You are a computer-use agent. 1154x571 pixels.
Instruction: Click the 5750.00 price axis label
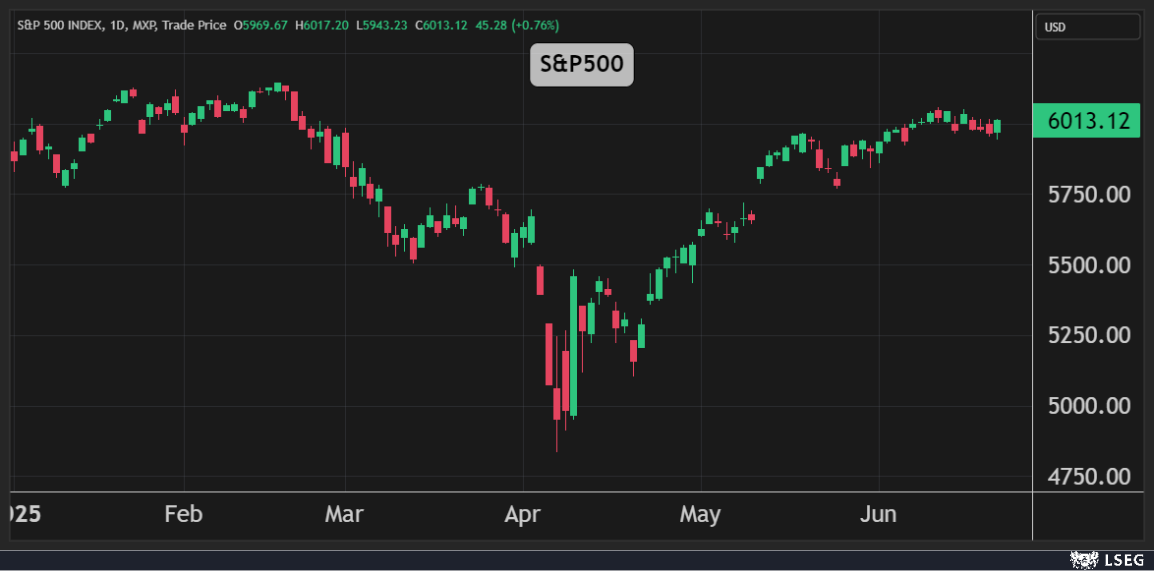[1088, 194]
